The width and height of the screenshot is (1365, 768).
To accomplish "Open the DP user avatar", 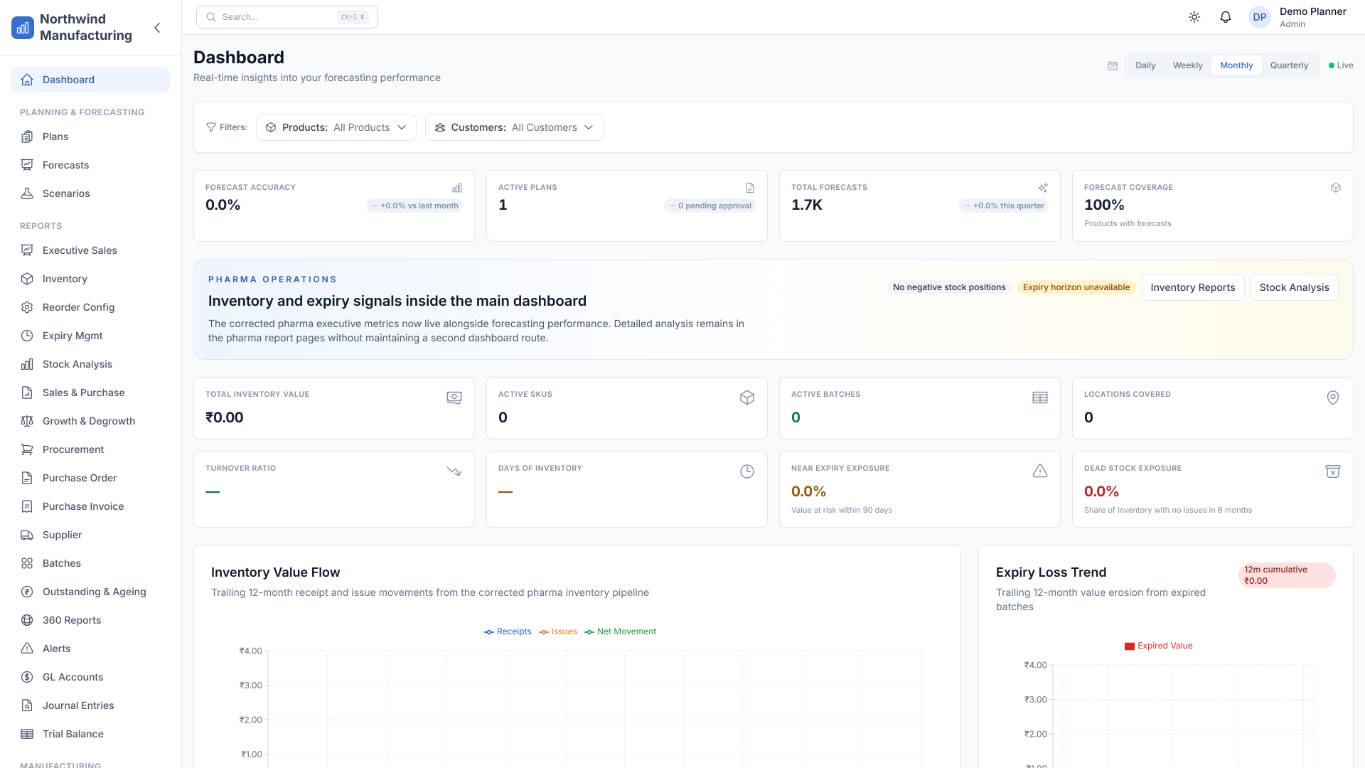I will (1259, 17).
